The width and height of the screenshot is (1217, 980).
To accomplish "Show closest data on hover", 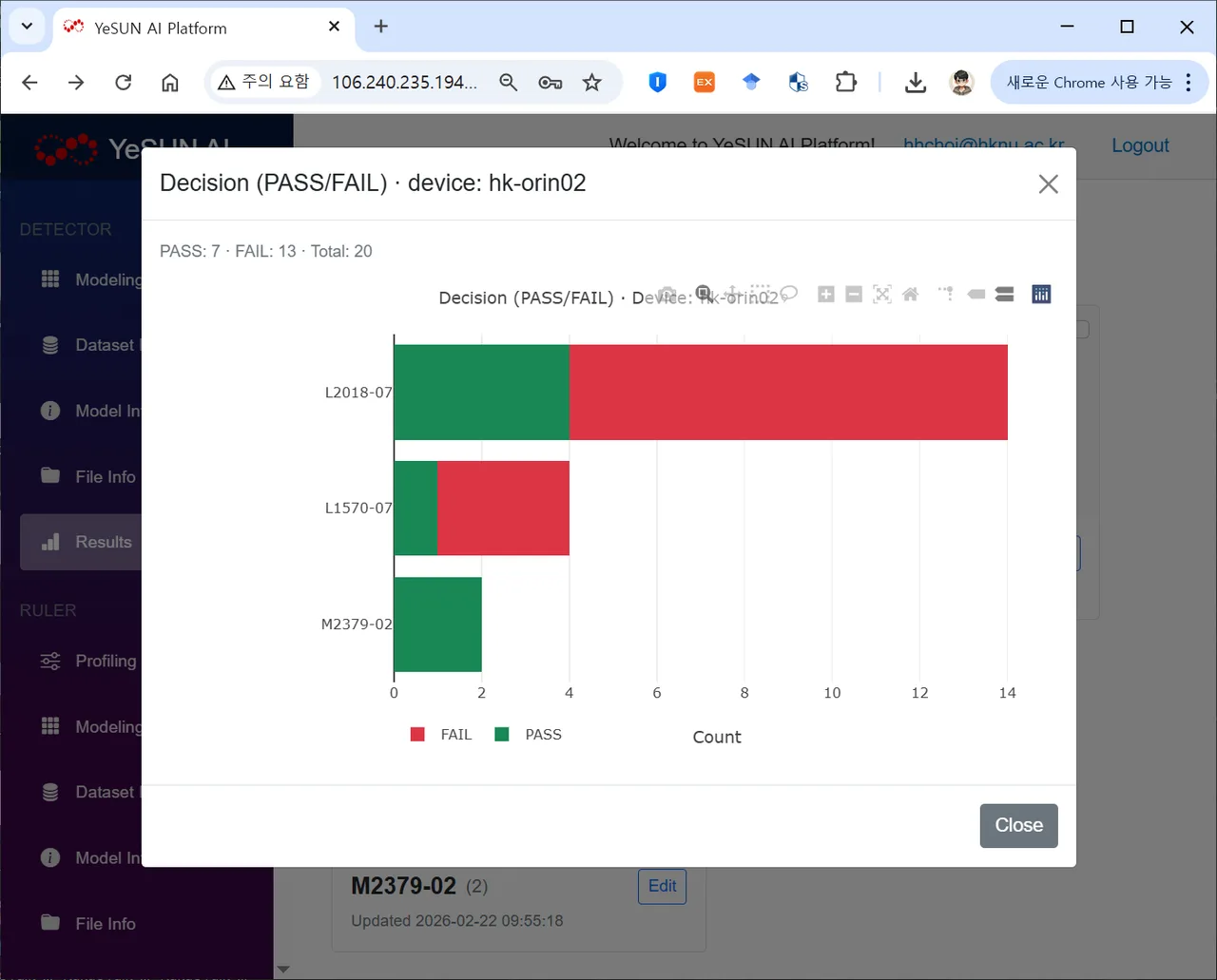I will coord(976,295).
